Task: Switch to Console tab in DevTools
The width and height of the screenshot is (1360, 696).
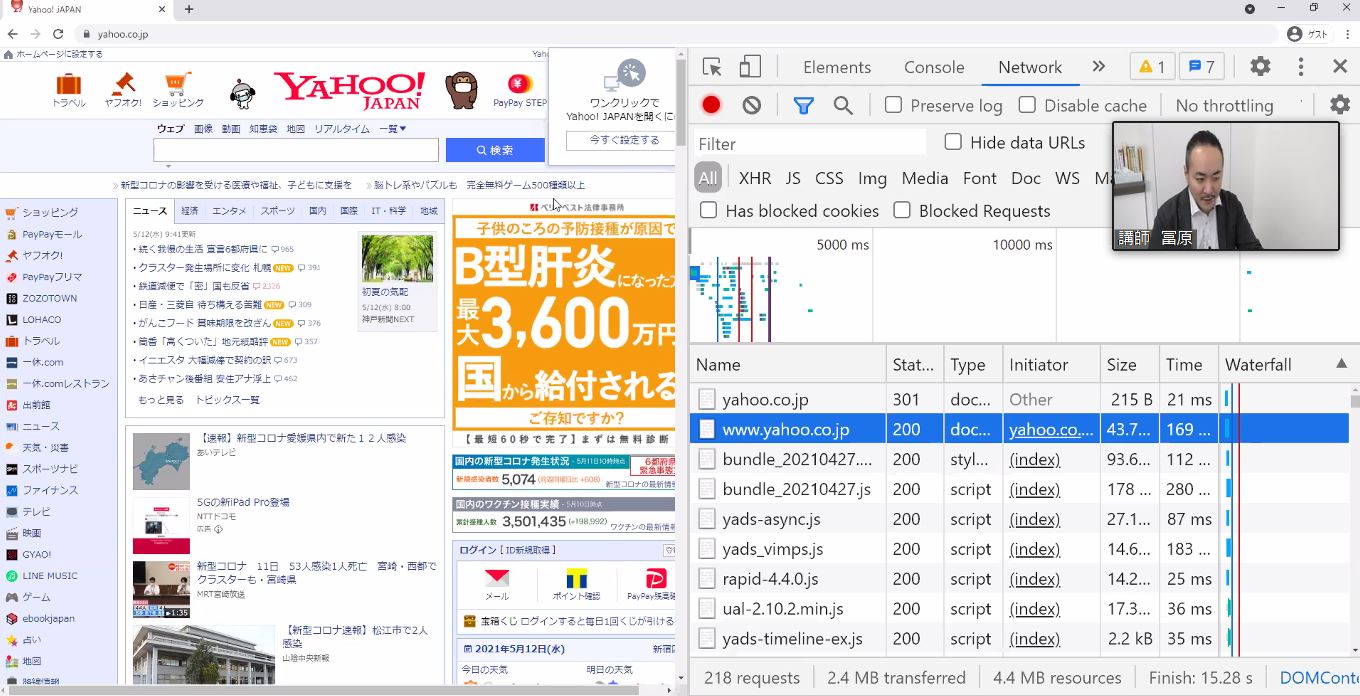Action: pyautogui.click(x=934, y=67)
